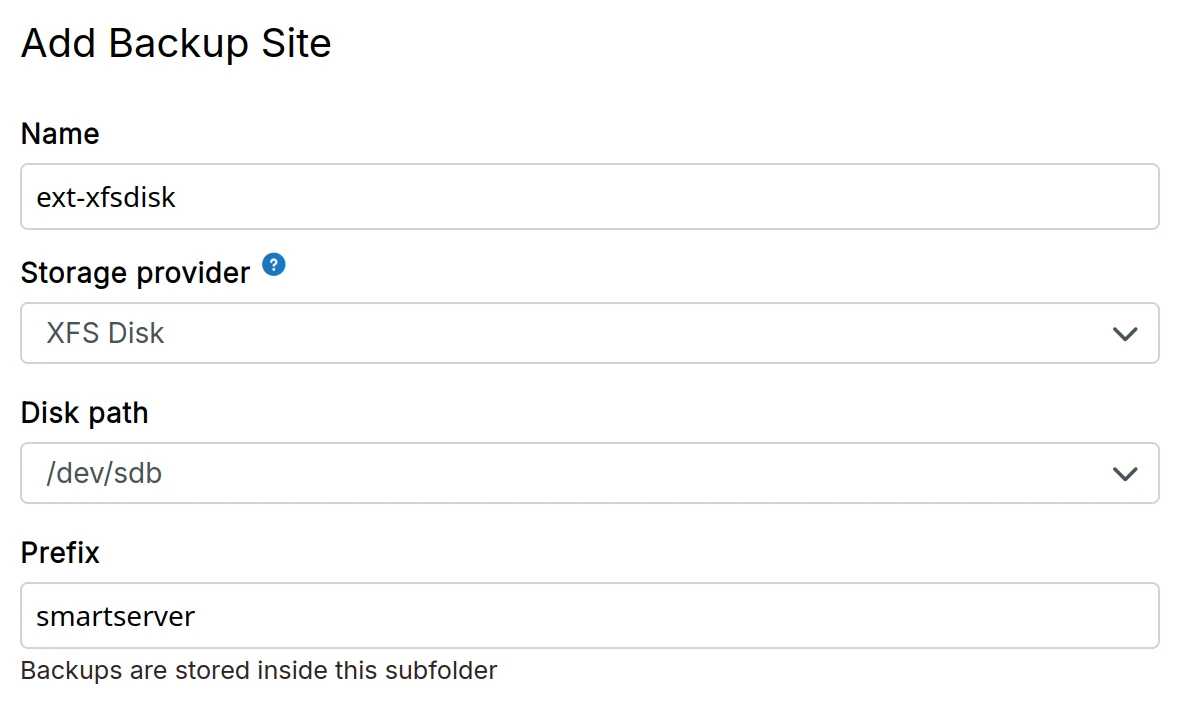1179x703 pixels.
Task: Click the Storage provider chevron arrow
Action: (1125, 334)
